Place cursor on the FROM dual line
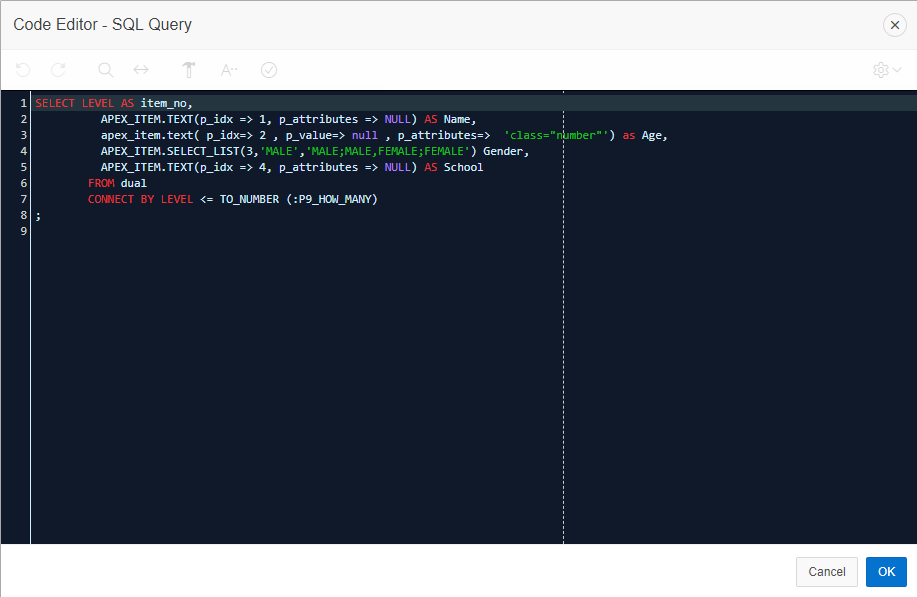This screenshot has height=597, width=917. tap(118, 183)
